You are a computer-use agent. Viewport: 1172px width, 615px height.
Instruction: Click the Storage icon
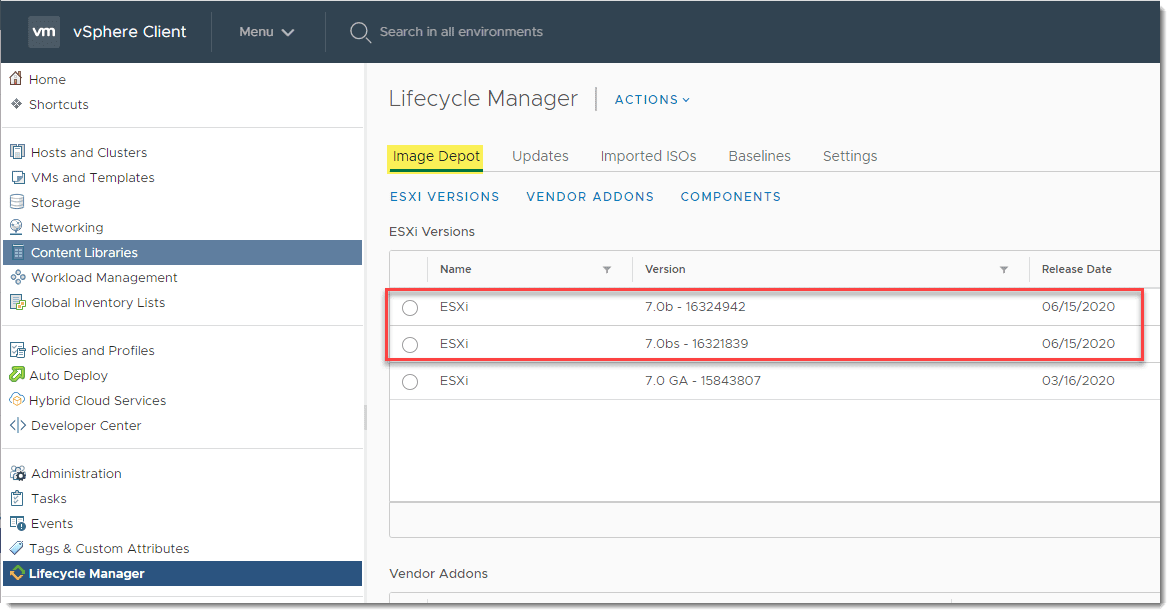point(17,202)
